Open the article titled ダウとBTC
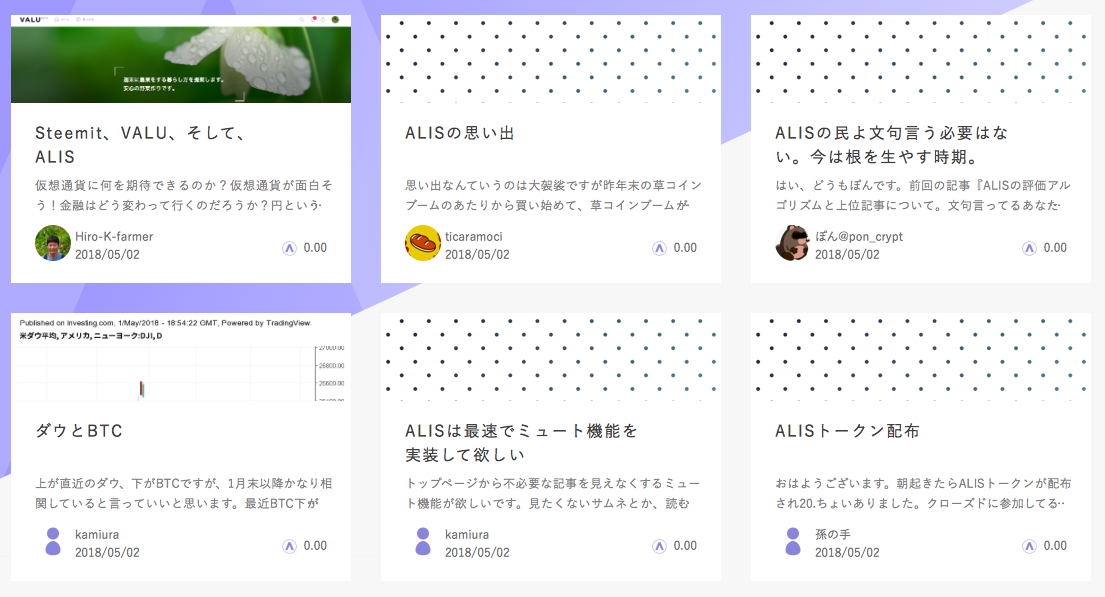This screenshot has width=1105, height=597. click(x=79, y=431)
